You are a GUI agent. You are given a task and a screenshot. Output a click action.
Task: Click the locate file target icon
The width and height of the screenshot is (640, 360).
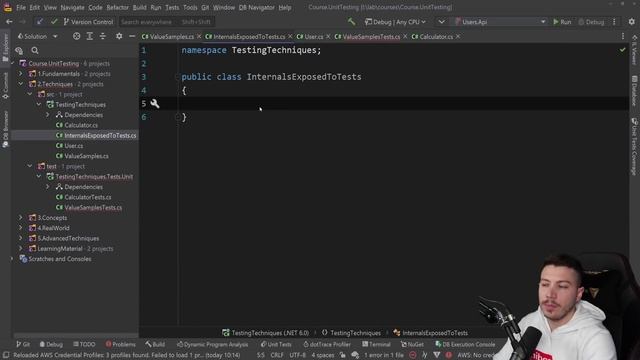[x=76, y=37]
